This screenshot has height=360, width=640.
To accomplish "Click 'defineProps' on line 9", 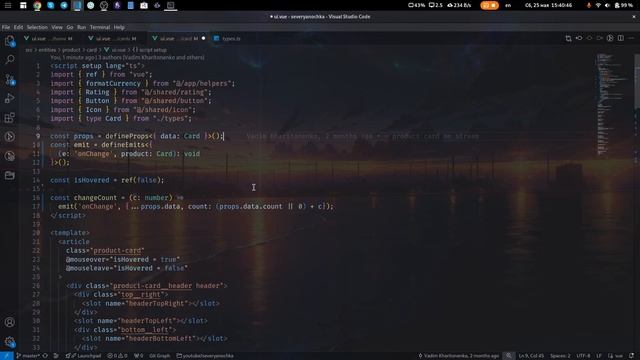I will tap(127, 136).
